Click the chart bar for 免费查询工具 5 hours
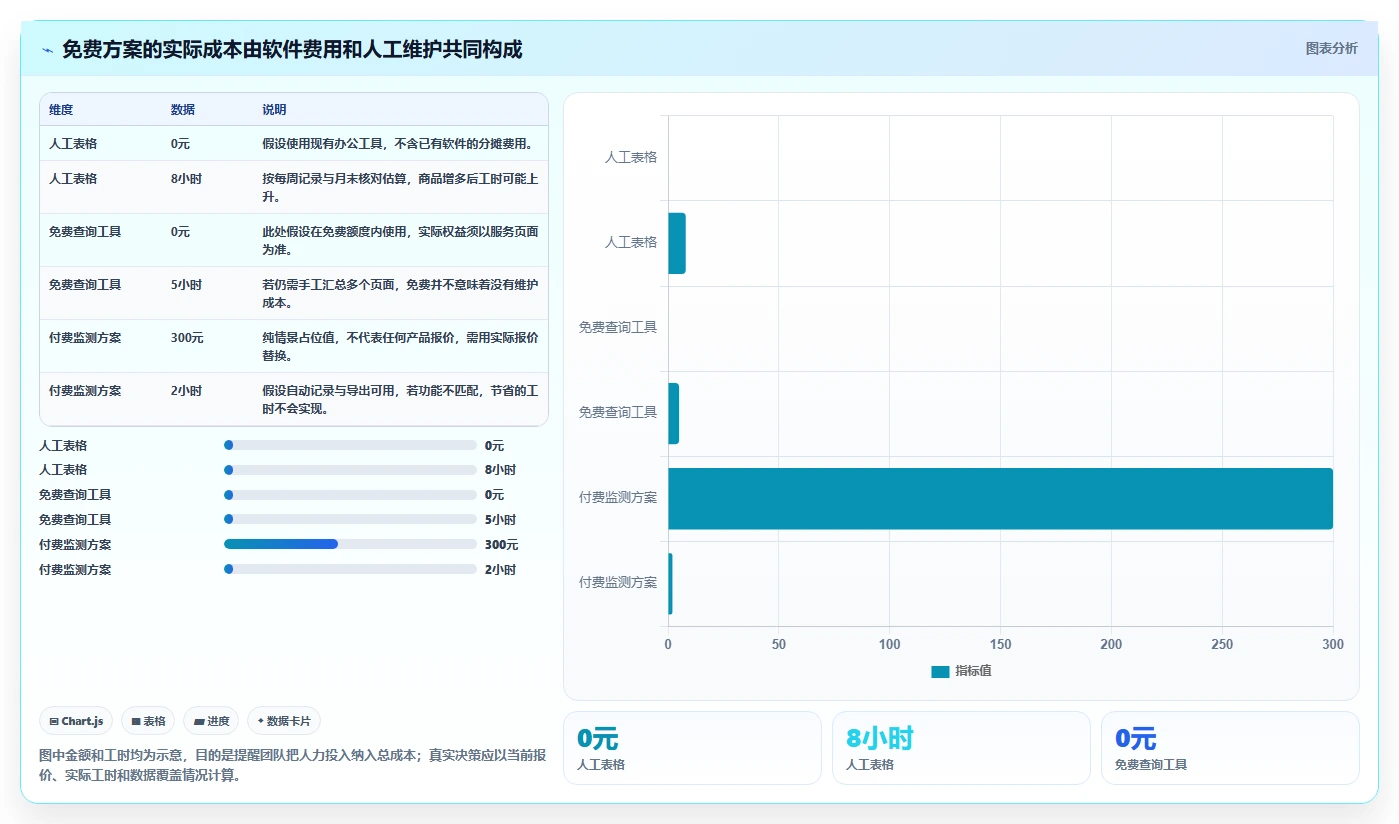 point(673,413)
